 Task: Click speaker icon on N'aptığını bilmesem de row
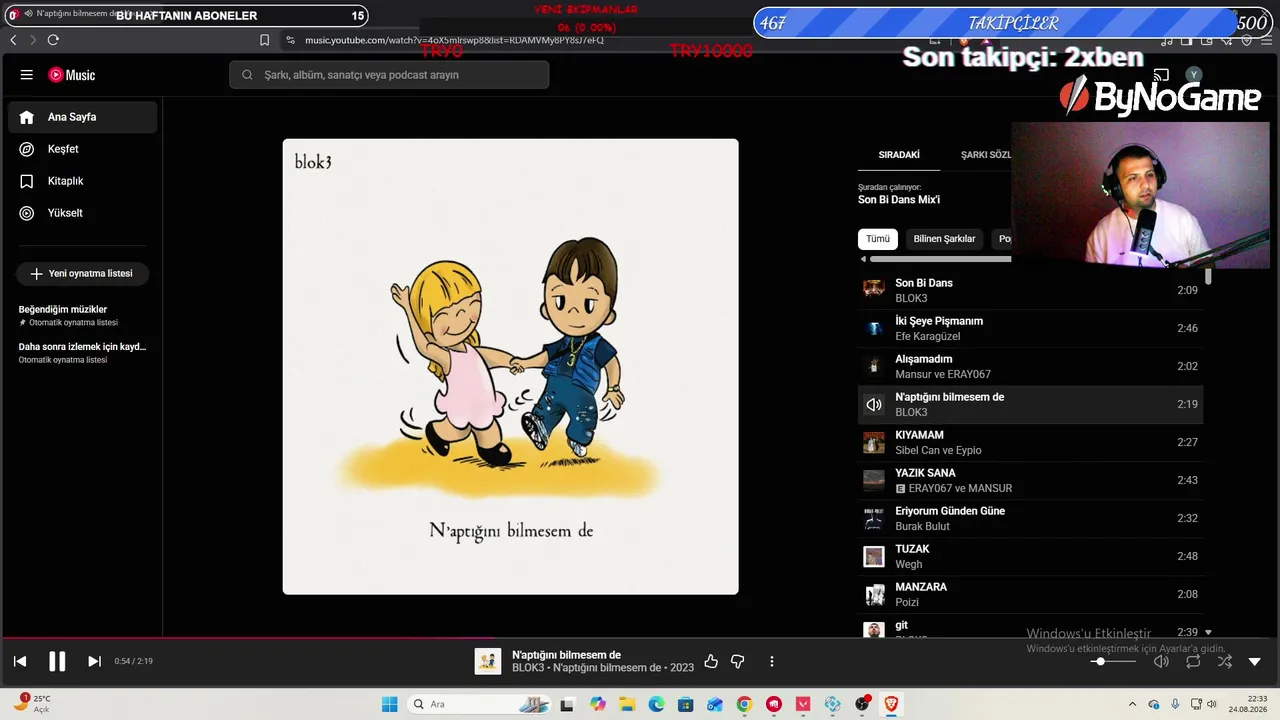pos(874,404)
